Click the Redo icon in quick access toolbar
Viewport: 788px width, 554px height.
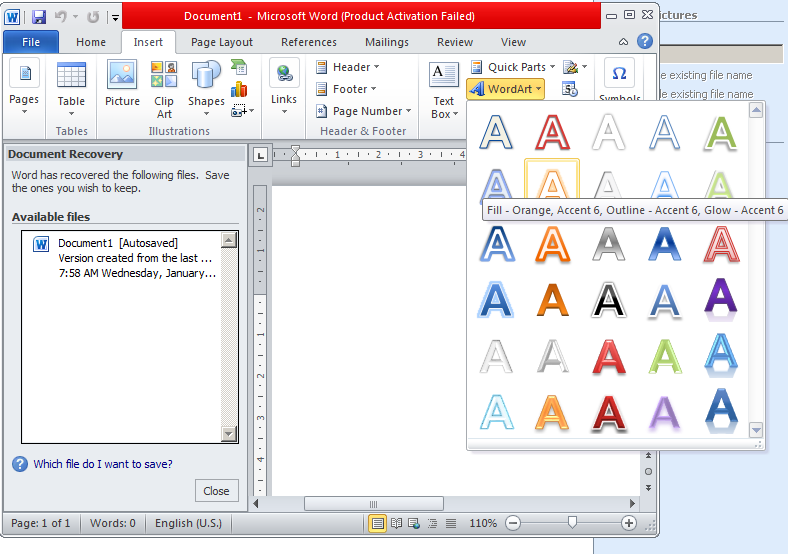(93, 17)
